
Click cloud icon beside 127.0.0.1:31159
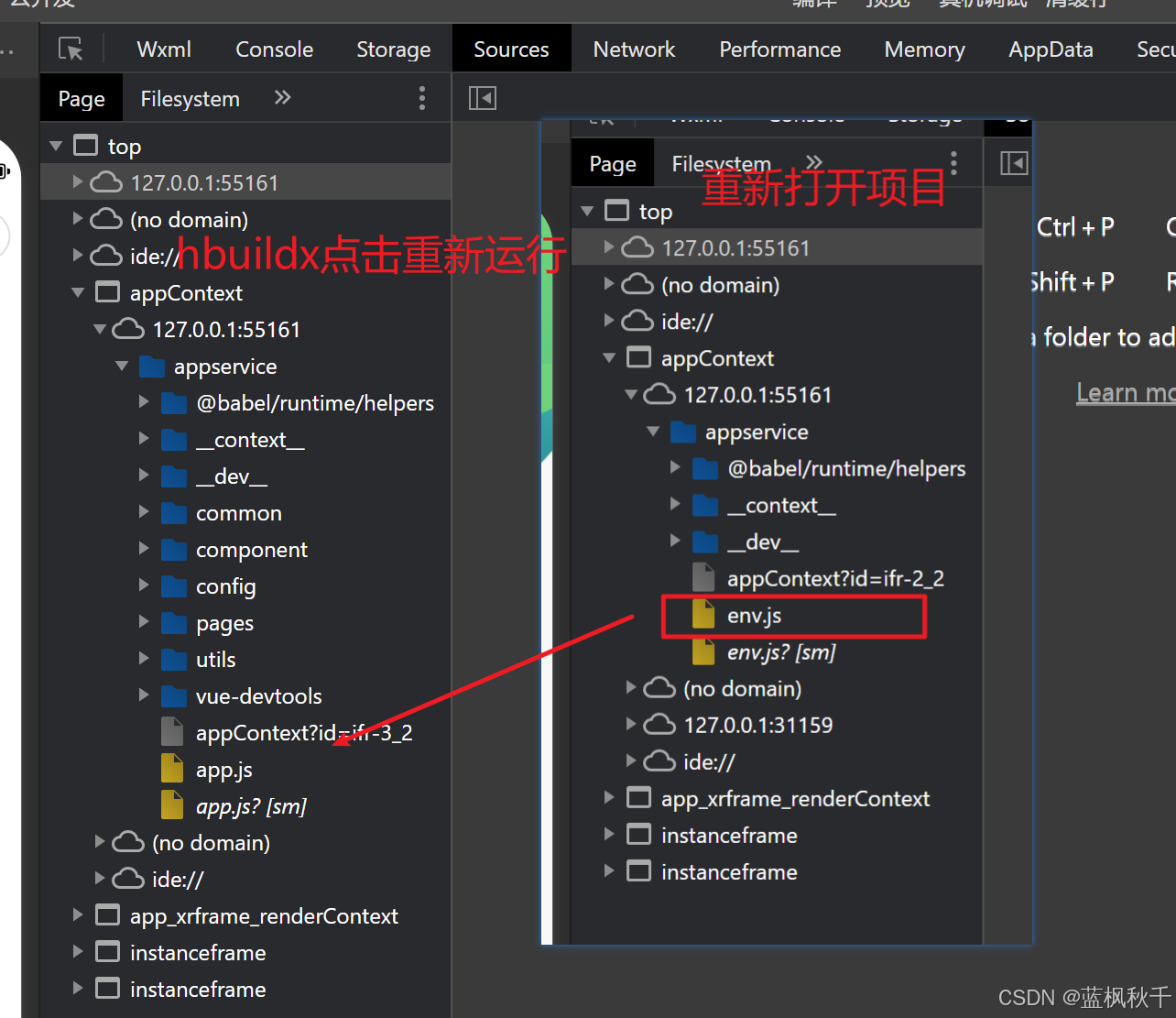coord(659,725)
